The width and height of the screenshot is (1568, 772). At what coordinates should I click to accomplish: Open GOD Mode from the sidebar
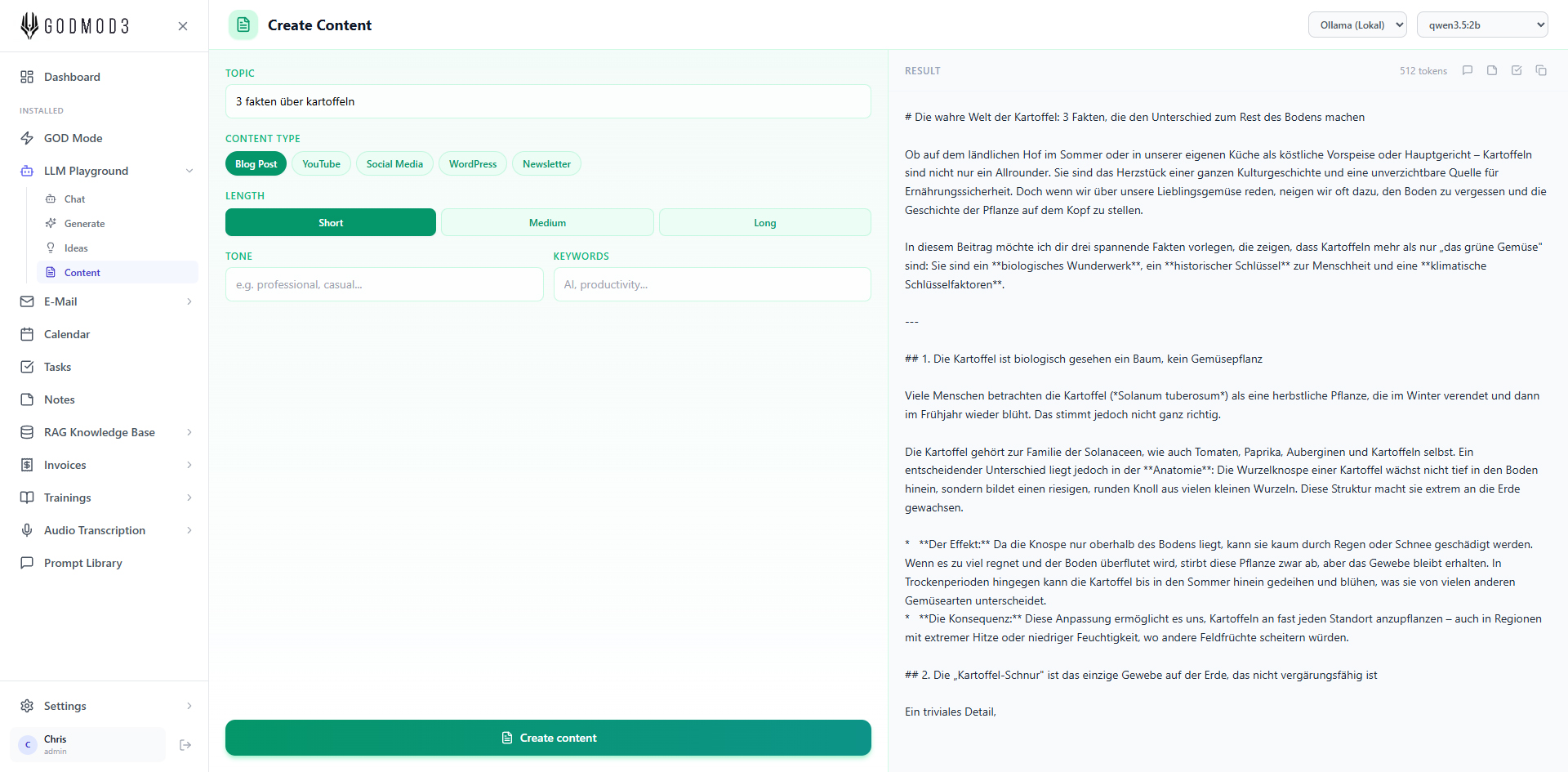(73, 138)
